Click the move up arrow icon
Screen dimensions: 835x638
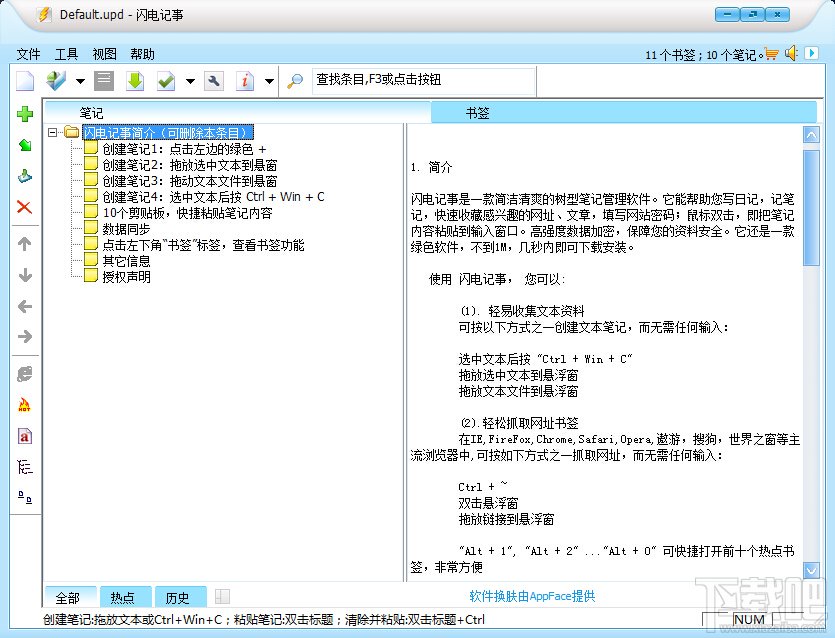pyautogui.click(x=24, y=244)
